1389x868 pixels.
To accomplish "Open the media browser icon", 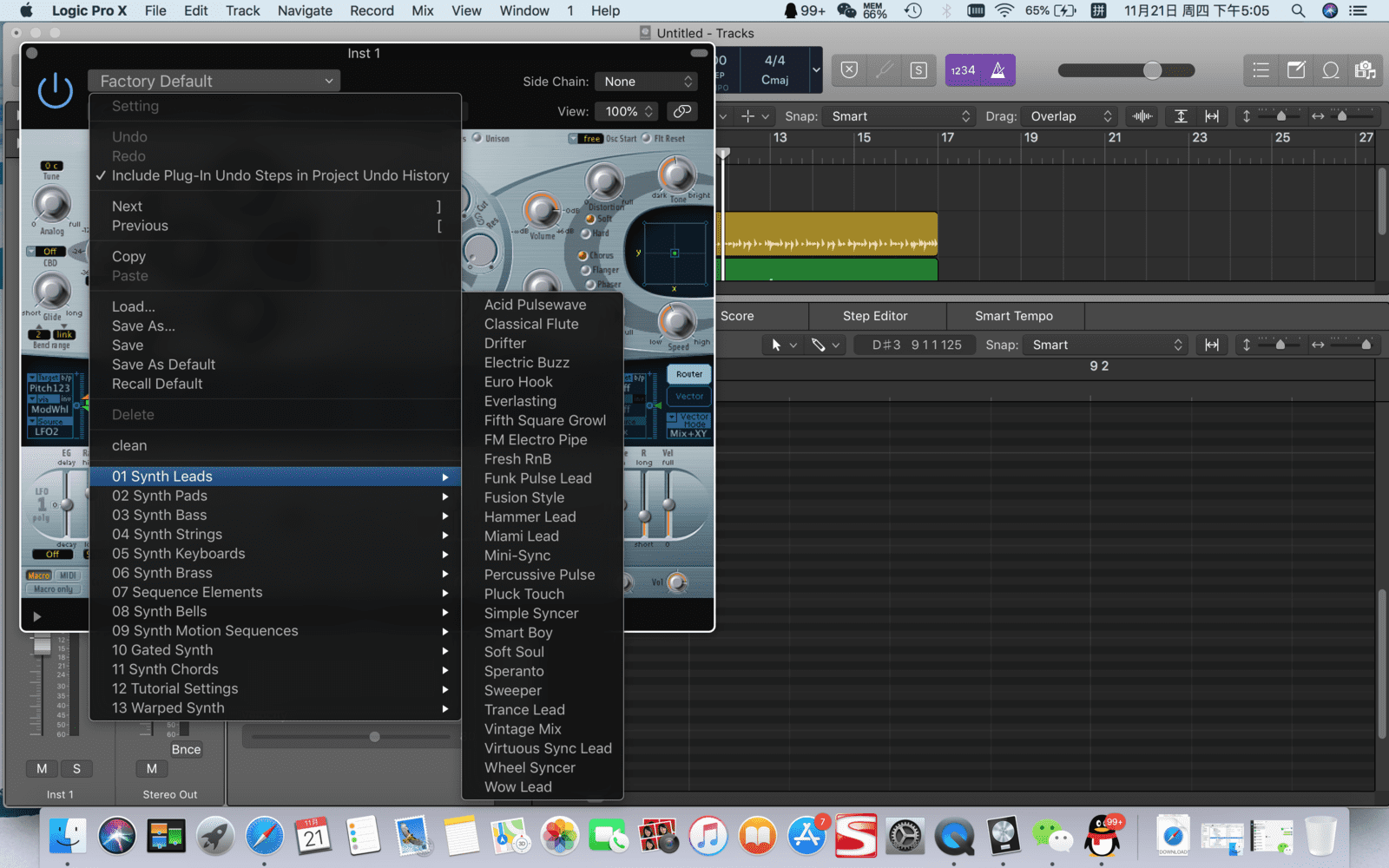I will tap(1366, 70).
